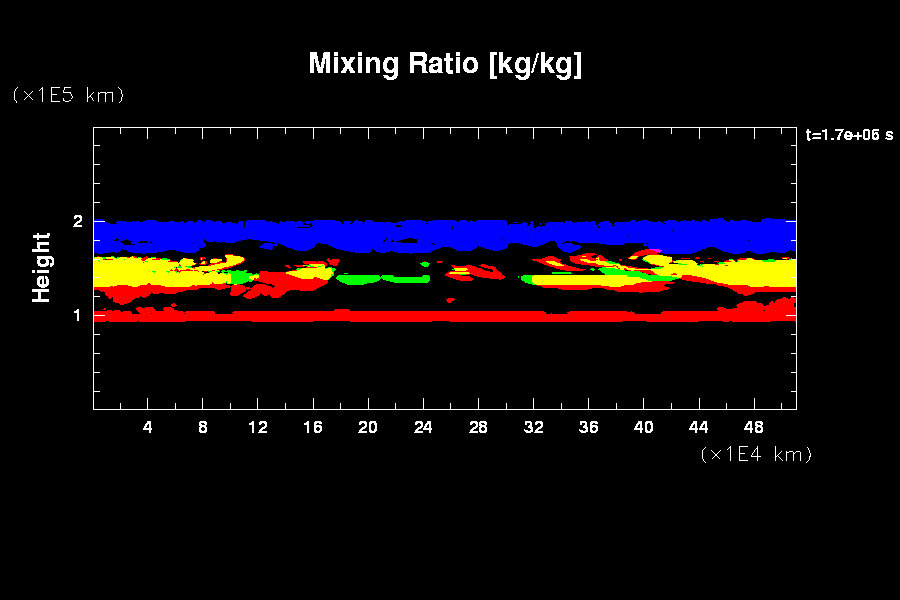Click x-axis tick label 36
Viewport: 900px width, 600px height.
[588, 427]
